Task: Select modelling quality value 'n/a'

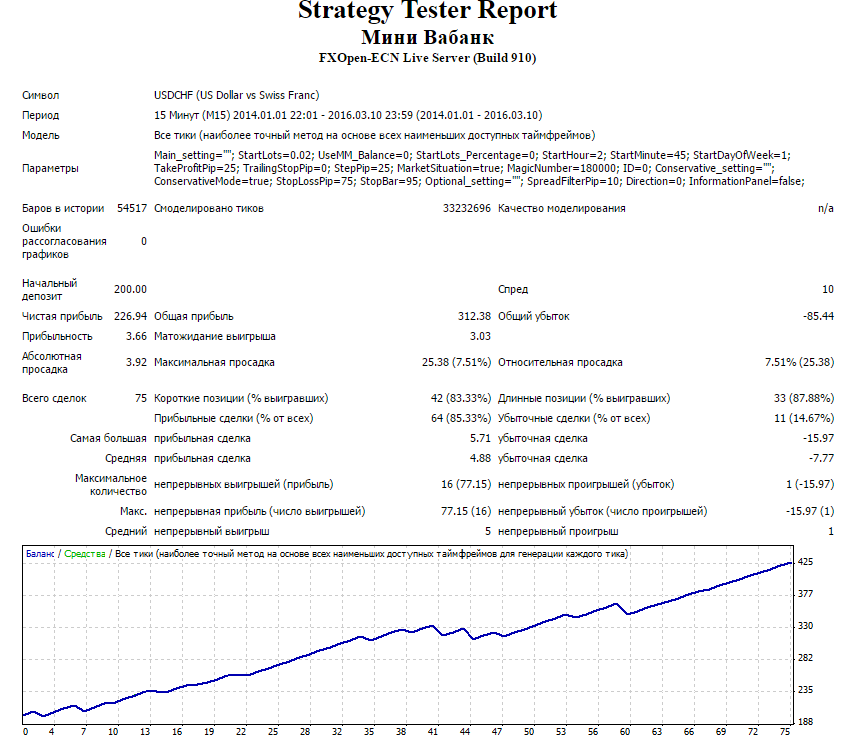Action: 826,208
